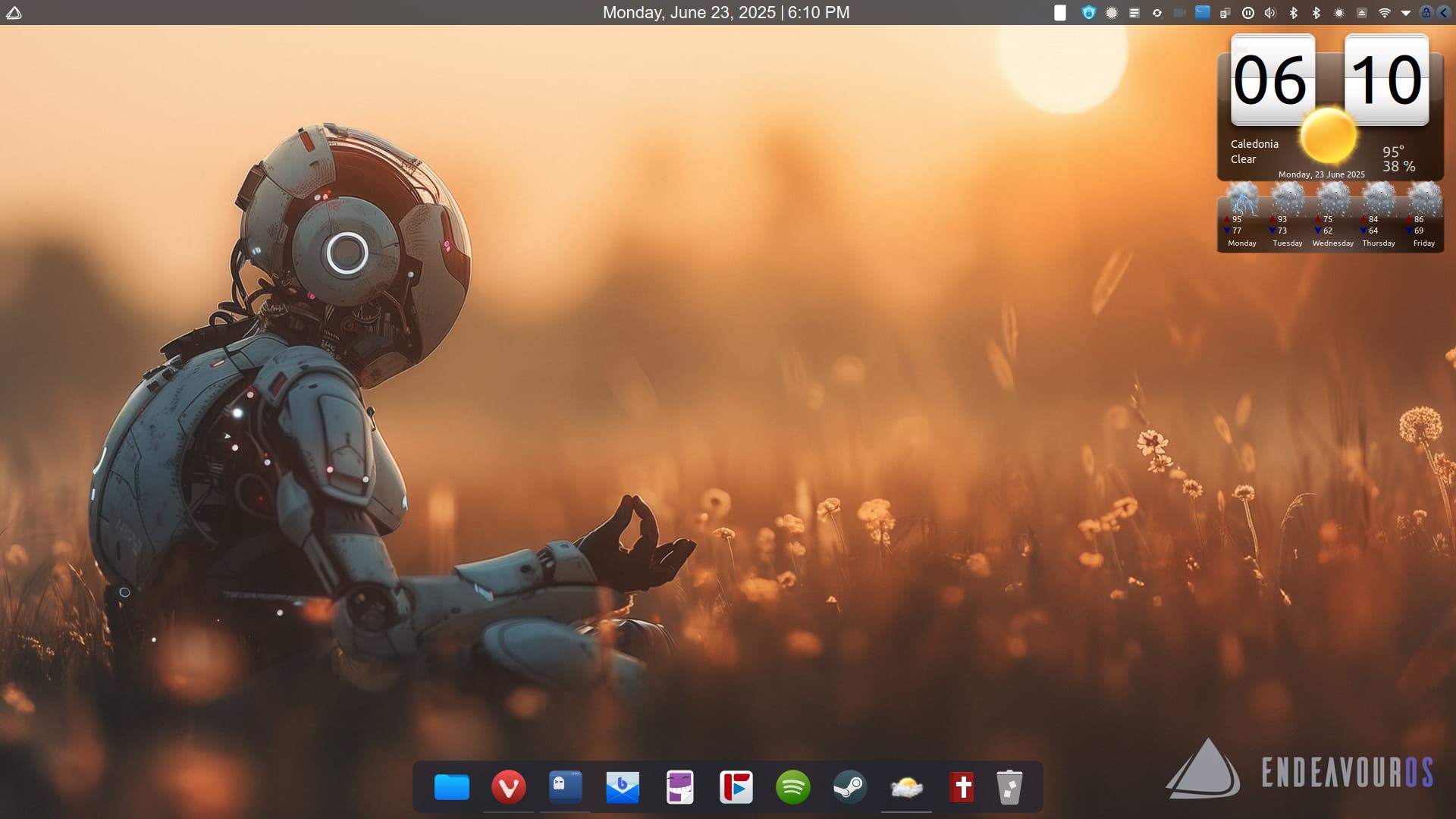Launch FreeTube from the dock

click(736, 787)
